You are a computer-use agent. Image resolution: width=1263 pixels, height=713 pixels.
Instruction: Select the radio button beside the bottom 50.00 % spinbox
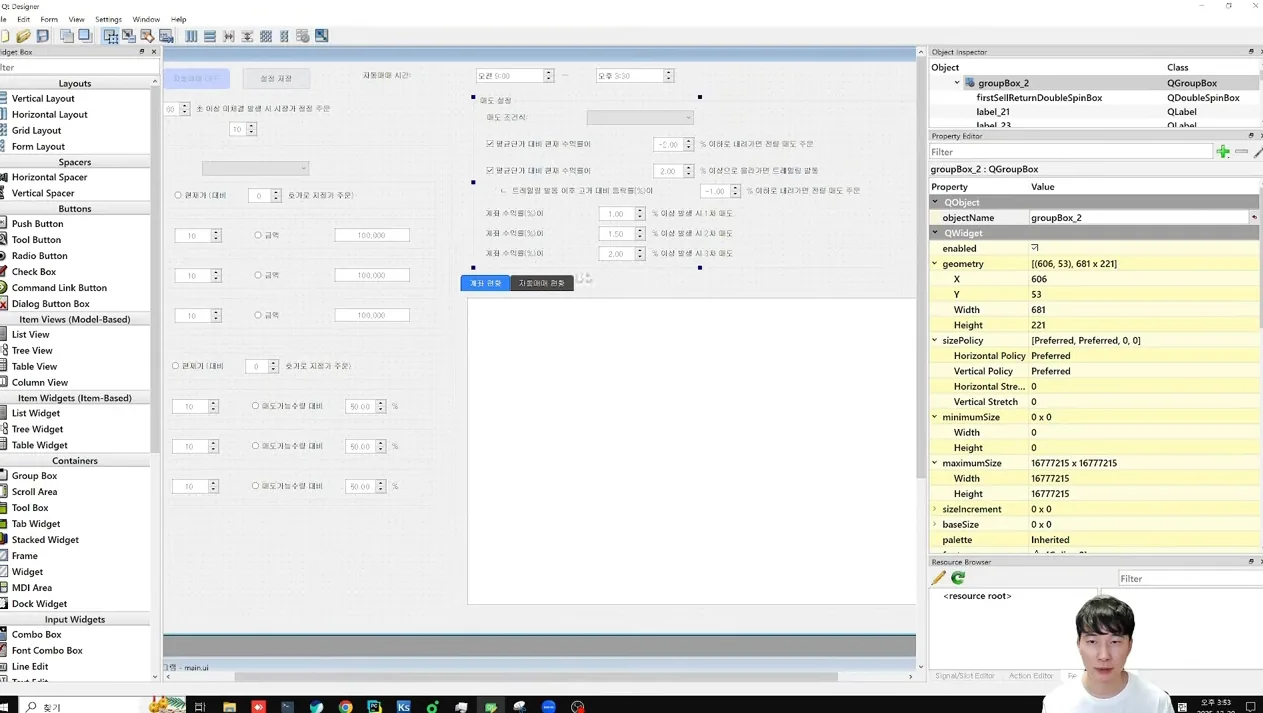[255, 486]
